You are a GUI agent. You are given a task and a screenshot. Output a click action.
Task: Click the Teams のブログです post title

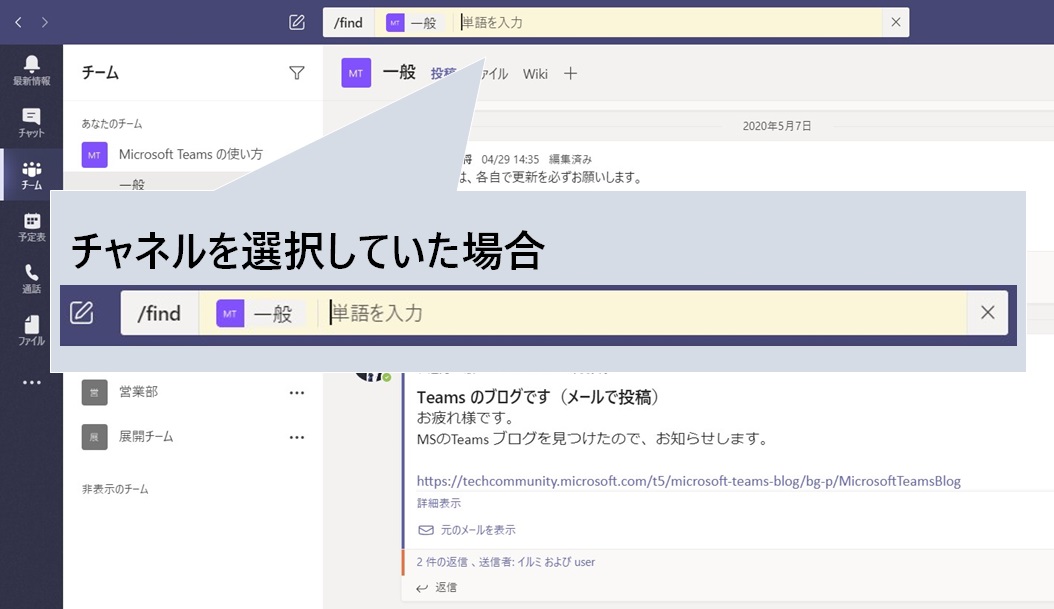[538, 397]
